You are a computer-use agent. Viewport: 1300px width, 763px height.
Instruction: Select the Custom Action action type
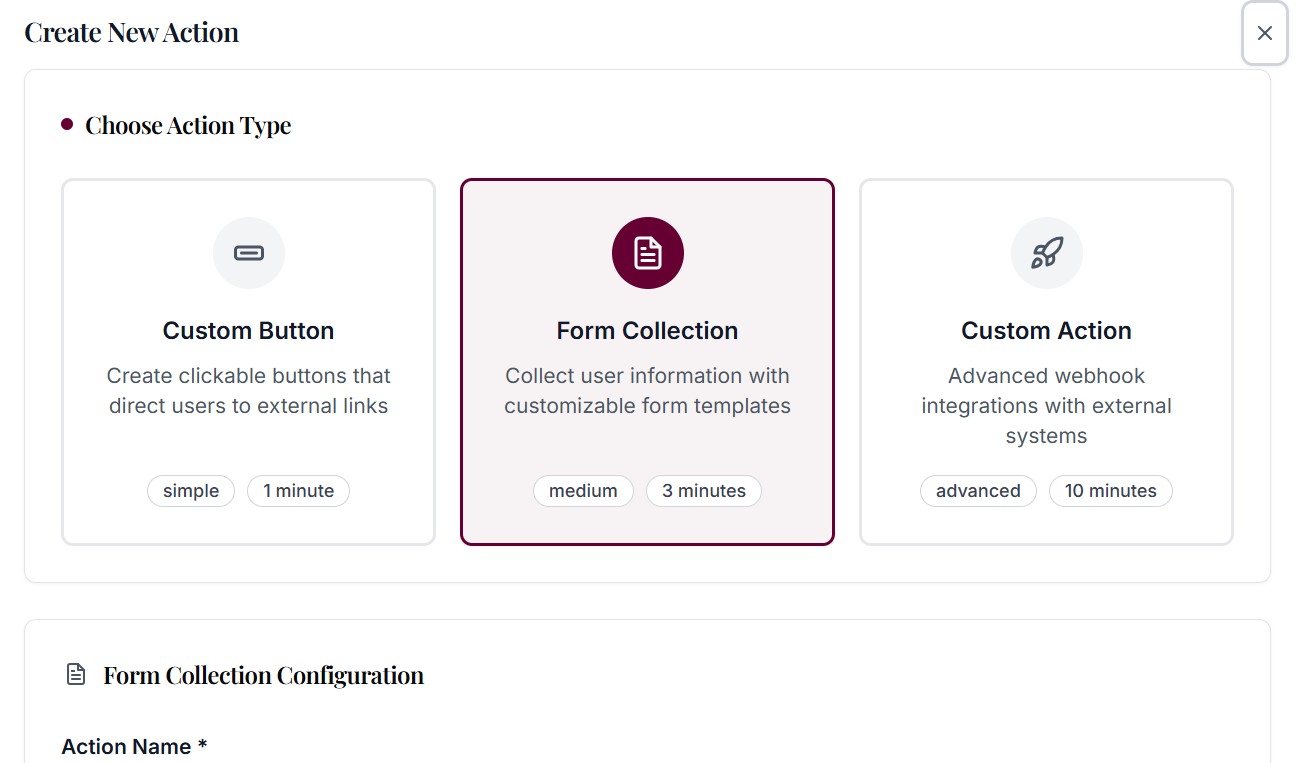point(1046,361)
